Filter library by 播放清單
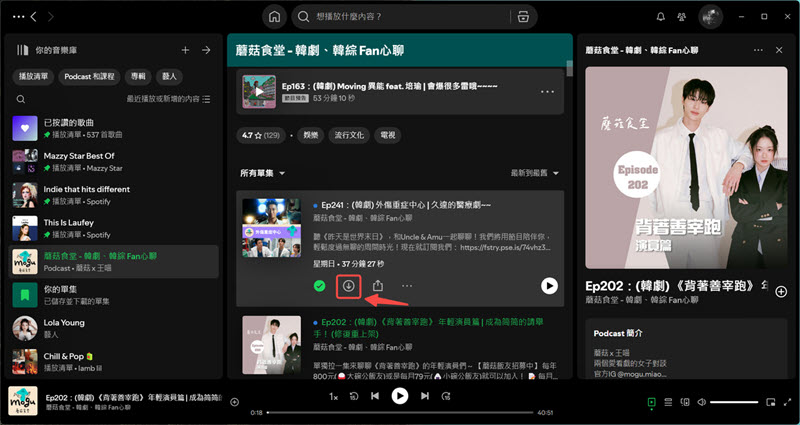The image size is (800, 425). pyautogui.click(x=33, y=77)
